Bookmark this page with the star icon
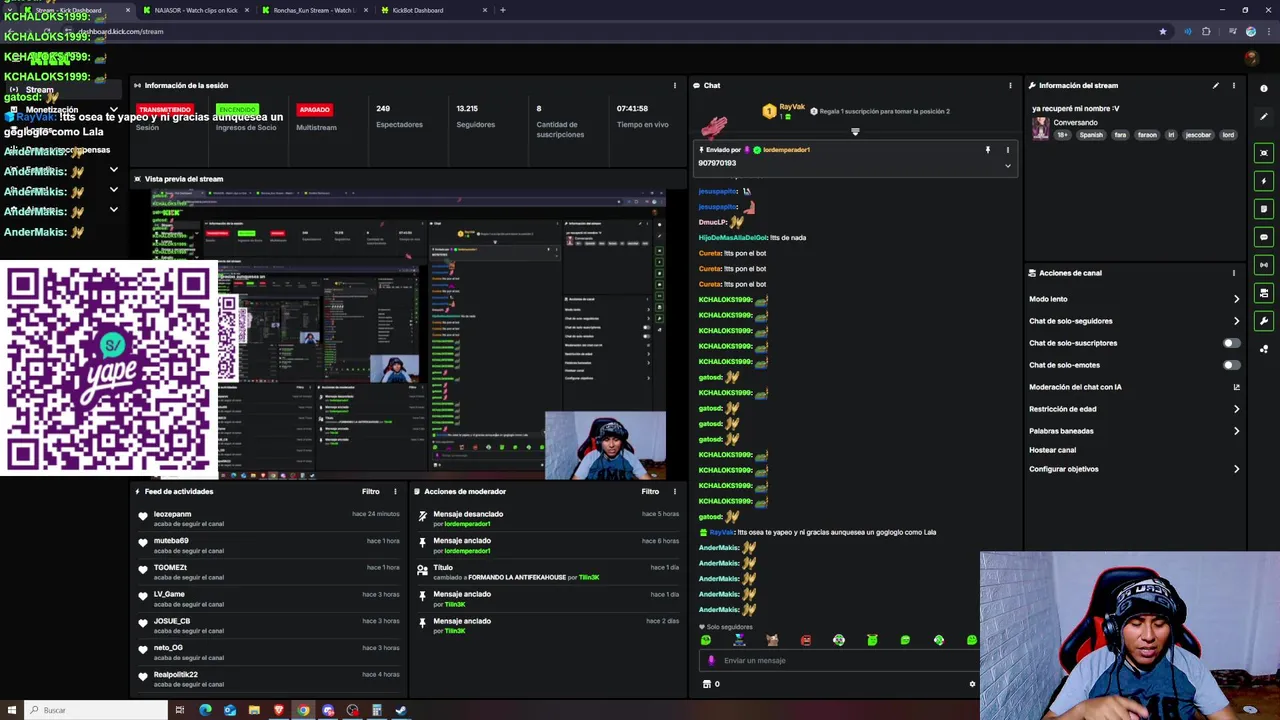This screenshot has height=720, width=1280. (1162, 31)
